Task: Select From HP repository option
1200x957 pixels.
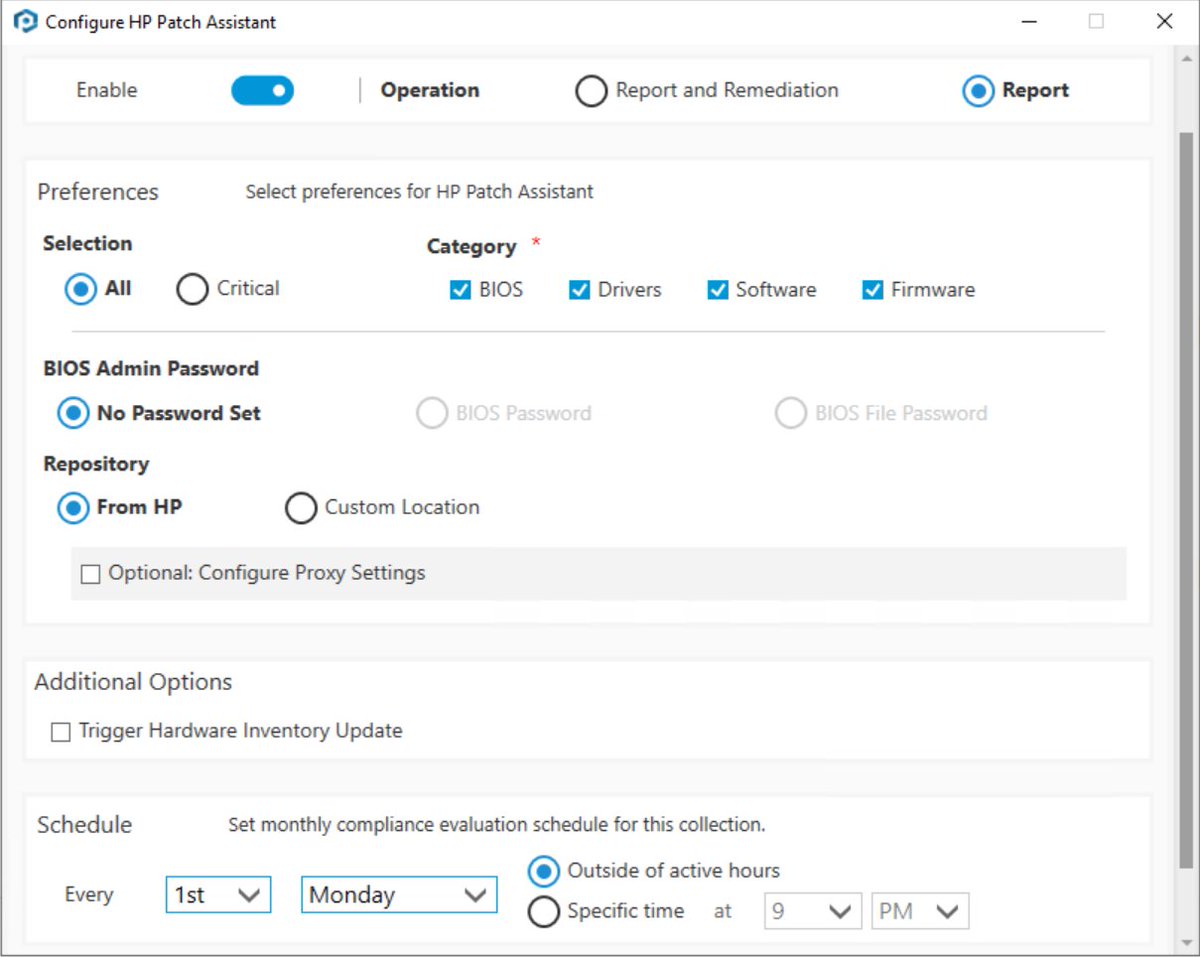Action: [x=73, y=508]
